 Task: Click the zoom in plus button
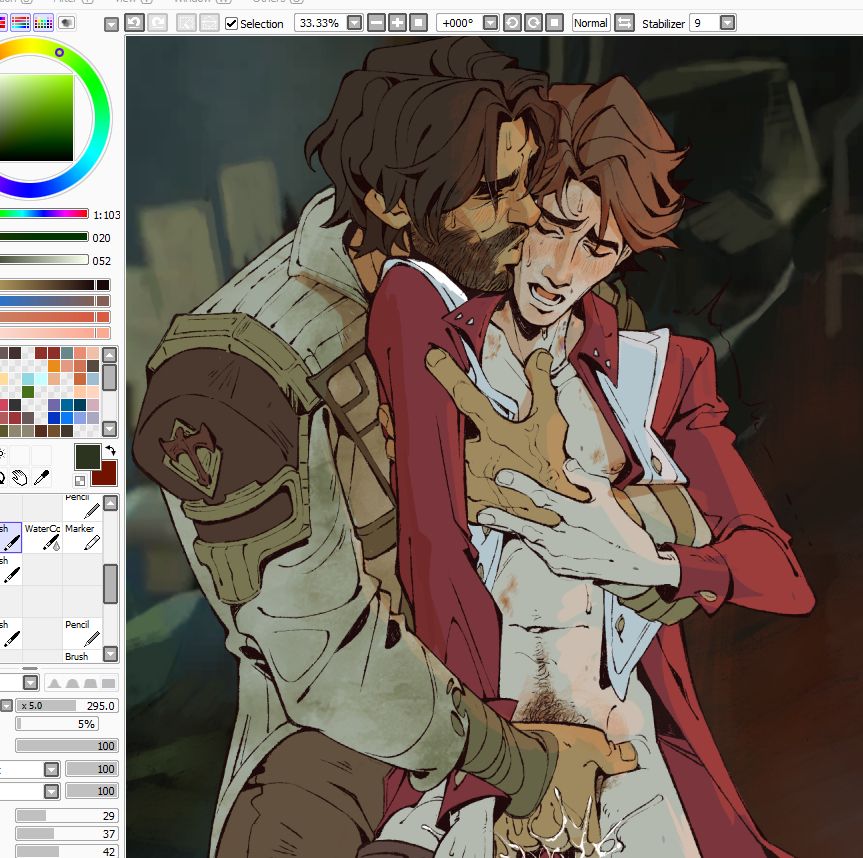tap(397, 23)
